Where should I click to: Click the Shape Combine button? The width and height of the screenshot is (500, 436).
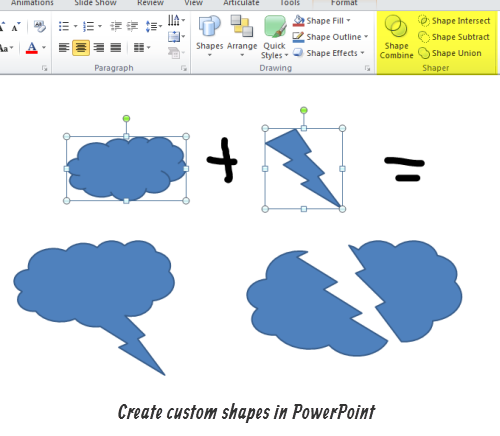396,37
